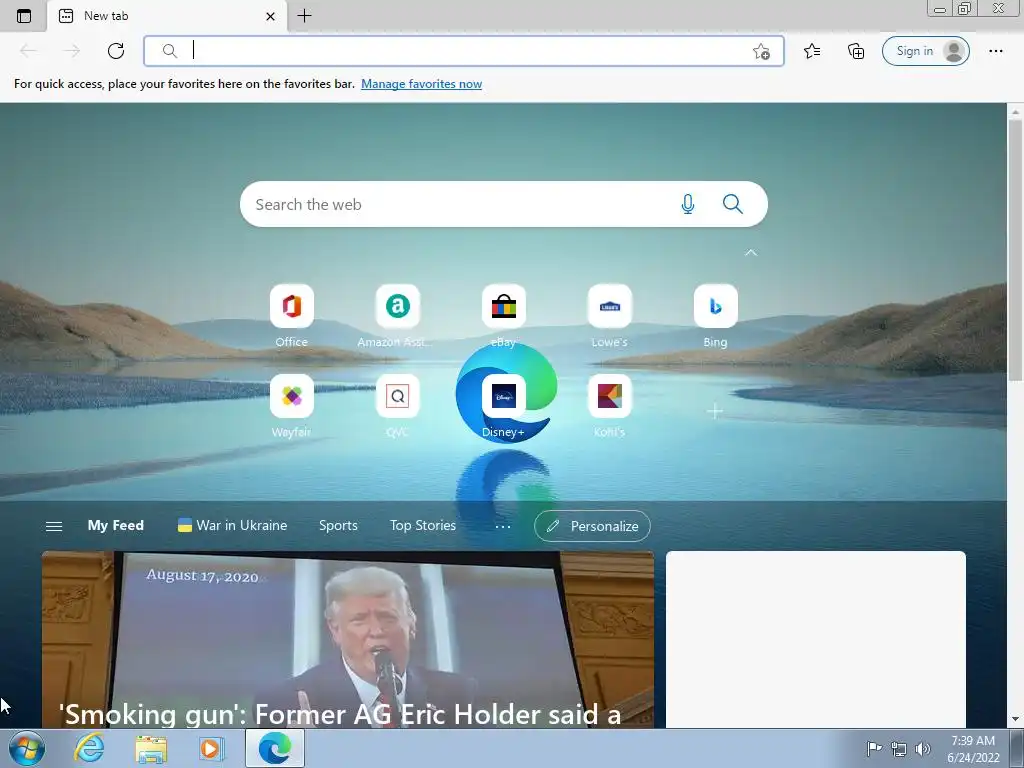1024x768 pixels.
Task: Add this page to favorites star
Action: tap(761, 52)
